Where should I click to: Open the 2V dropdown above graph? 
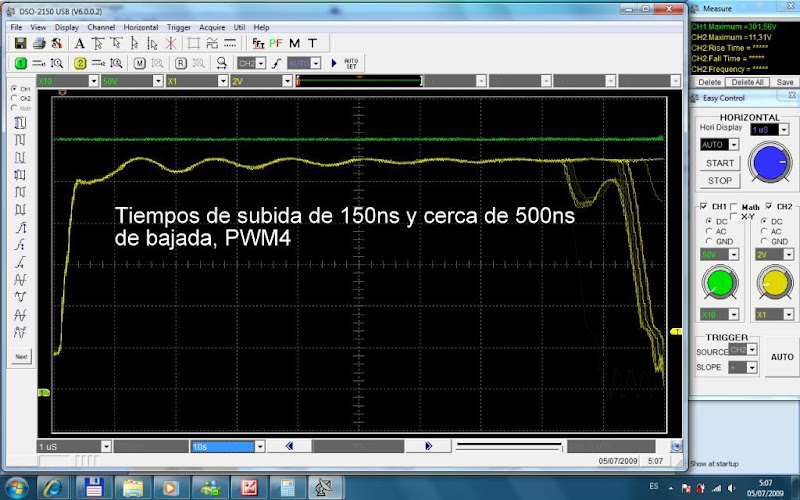click(x=287, y=81)
